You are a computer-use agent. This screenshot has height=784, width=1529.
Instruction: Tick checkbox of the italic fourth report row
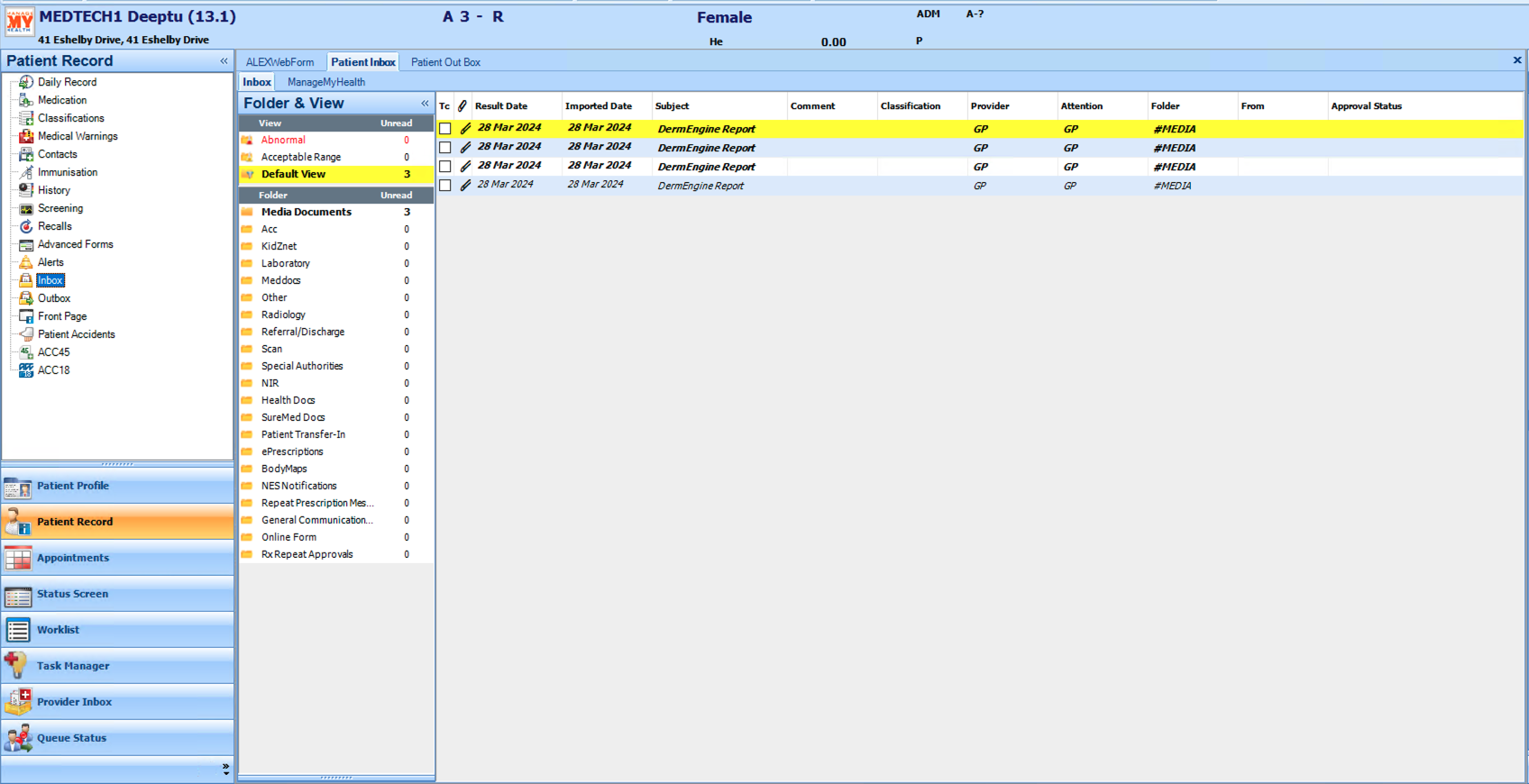[x=445, y=186]
